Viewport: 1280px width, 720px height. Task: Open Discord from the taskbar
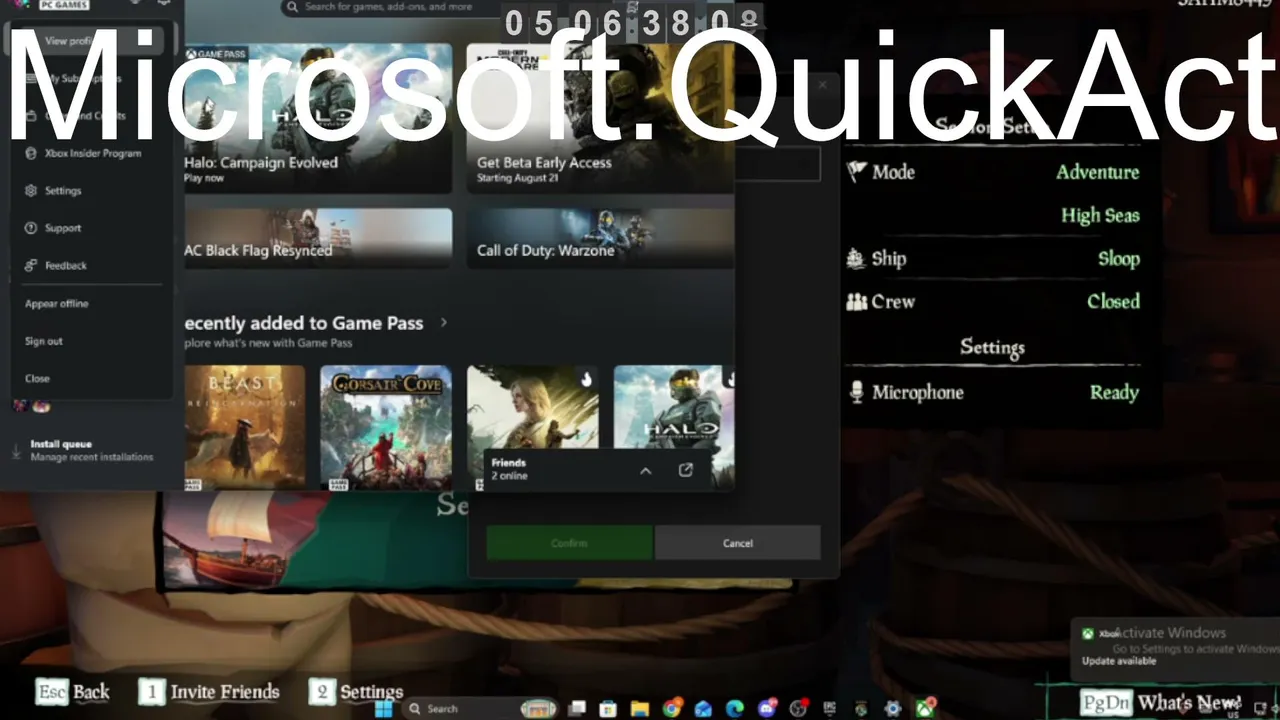(767, 709)
